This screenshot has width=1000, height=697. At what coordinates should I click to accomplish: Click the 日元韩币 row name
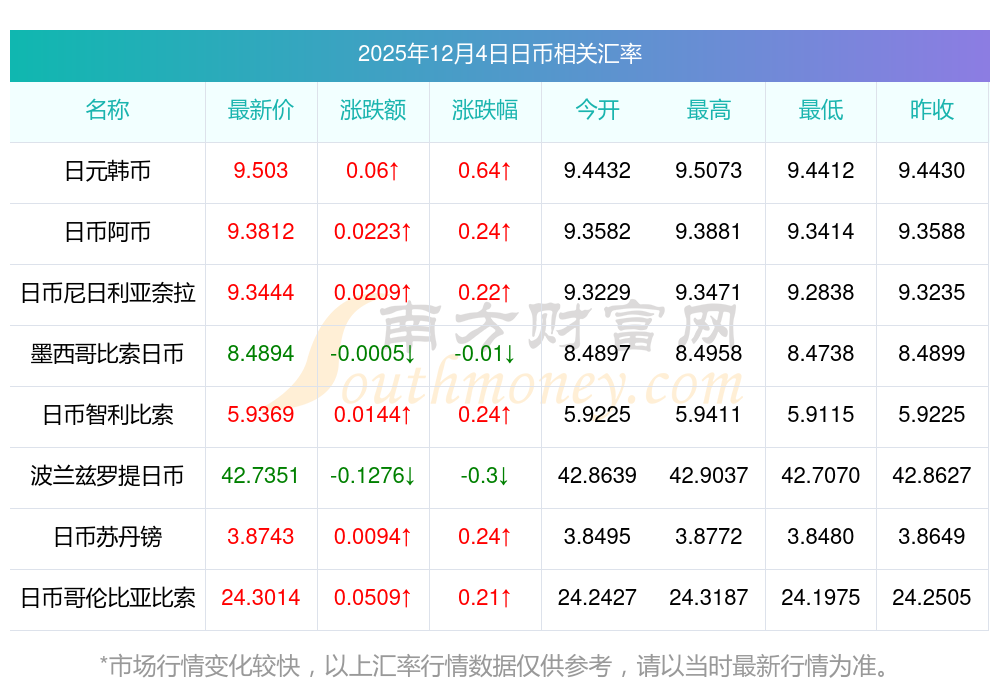(x=107, y=171)
